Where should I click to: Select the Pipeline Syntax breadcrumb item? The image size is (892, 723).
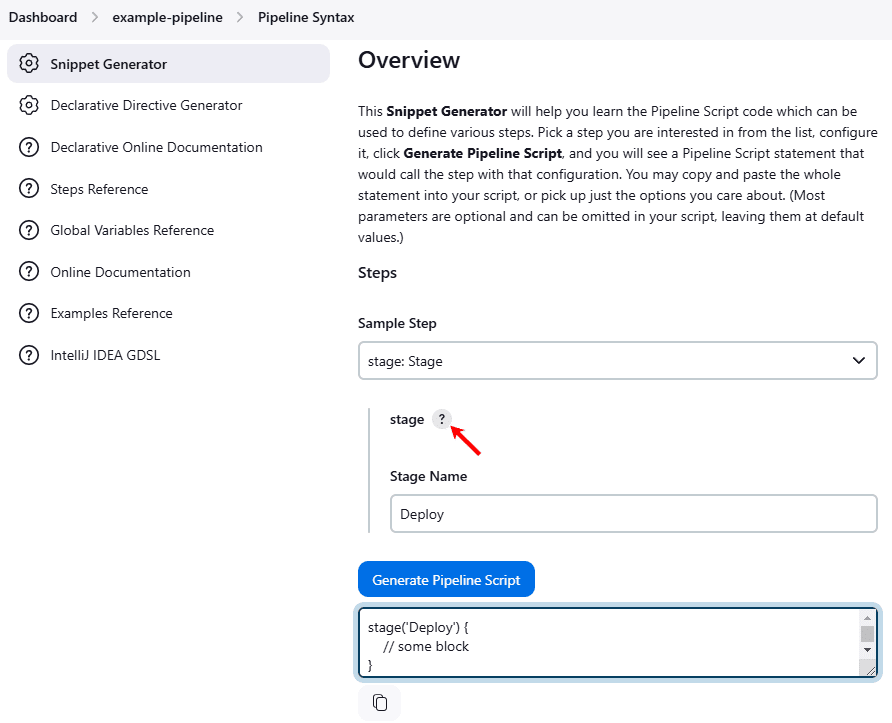[x=306, y=18]
